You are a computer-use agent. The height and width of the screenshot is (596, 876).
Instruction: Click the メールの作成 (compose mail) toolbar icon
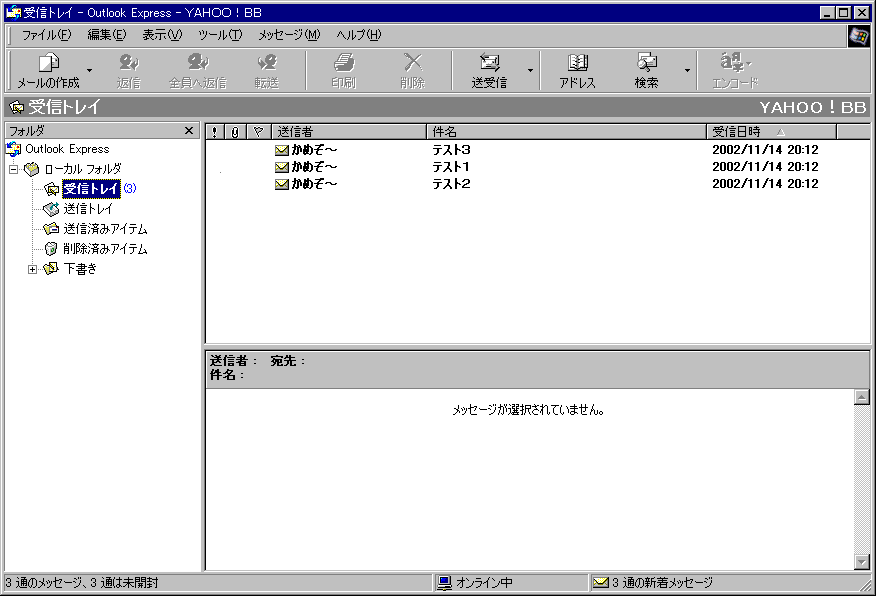tap(49, 70)
